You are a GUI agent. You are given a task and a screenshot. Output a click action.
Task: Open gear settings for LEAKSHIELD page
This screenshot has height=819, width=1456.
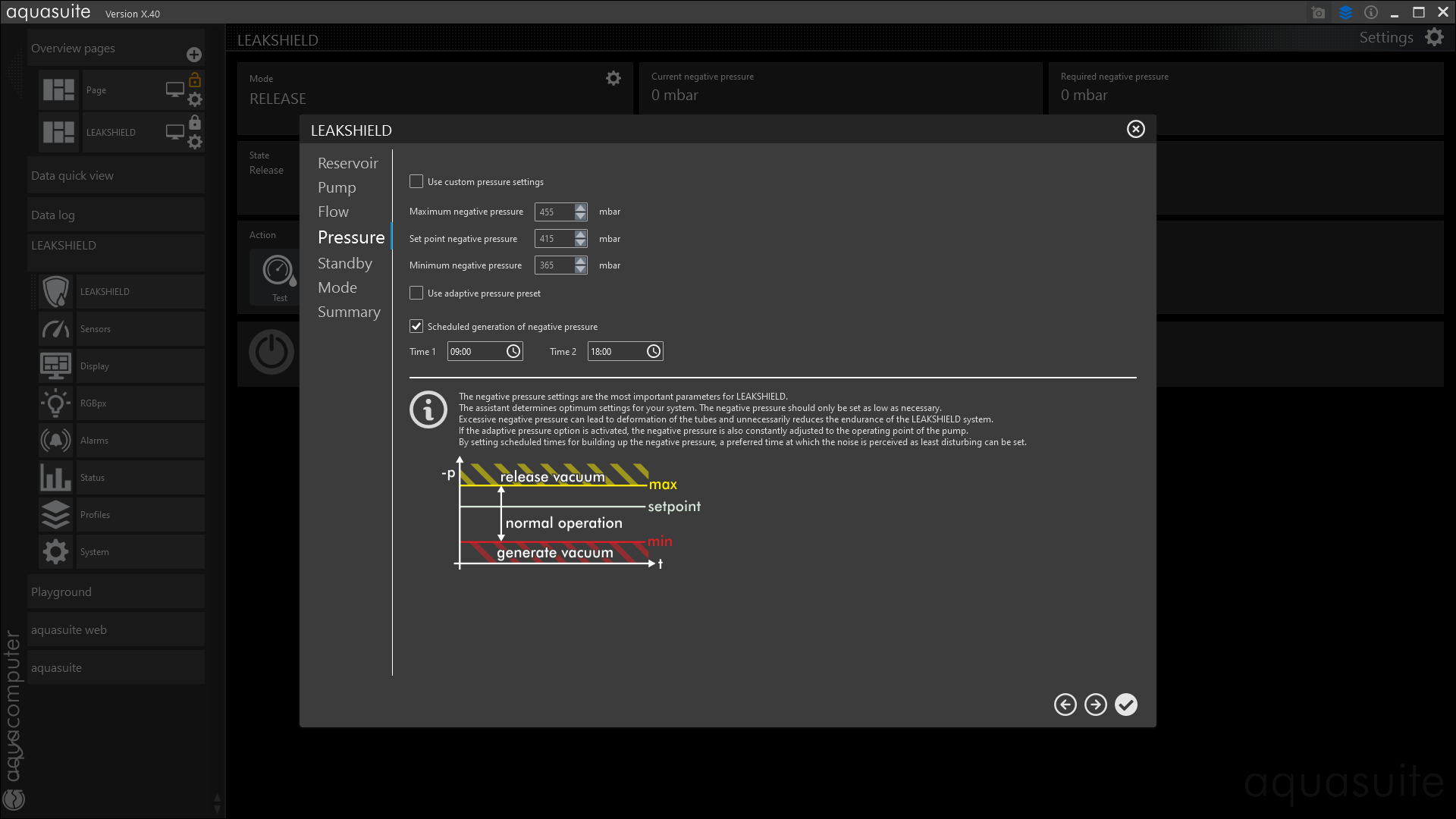click(x=195, y=142)
